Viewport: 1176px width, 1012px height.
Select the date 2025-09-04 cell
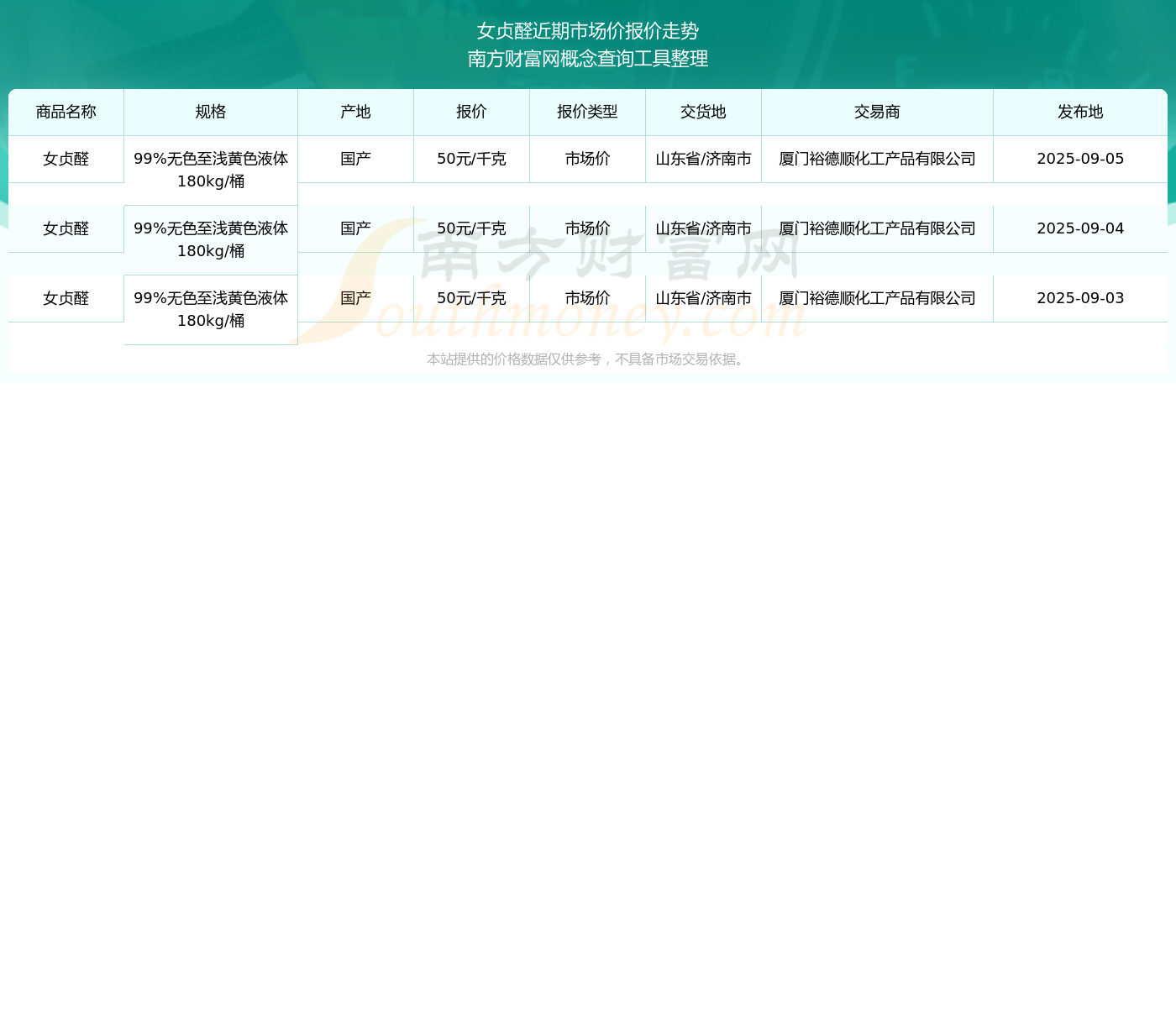pyautogui.click(x=1080, y=228)
